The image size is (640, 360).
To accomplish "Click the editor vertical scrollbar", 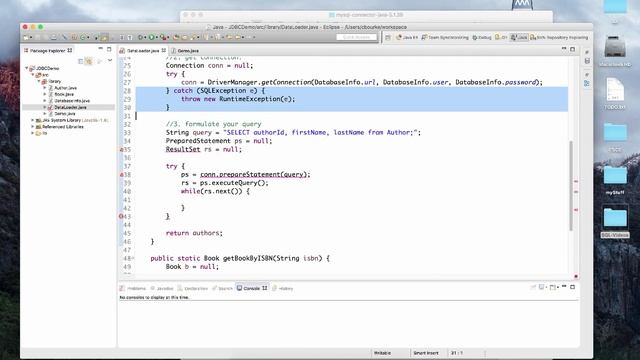I will coord(571,186).
